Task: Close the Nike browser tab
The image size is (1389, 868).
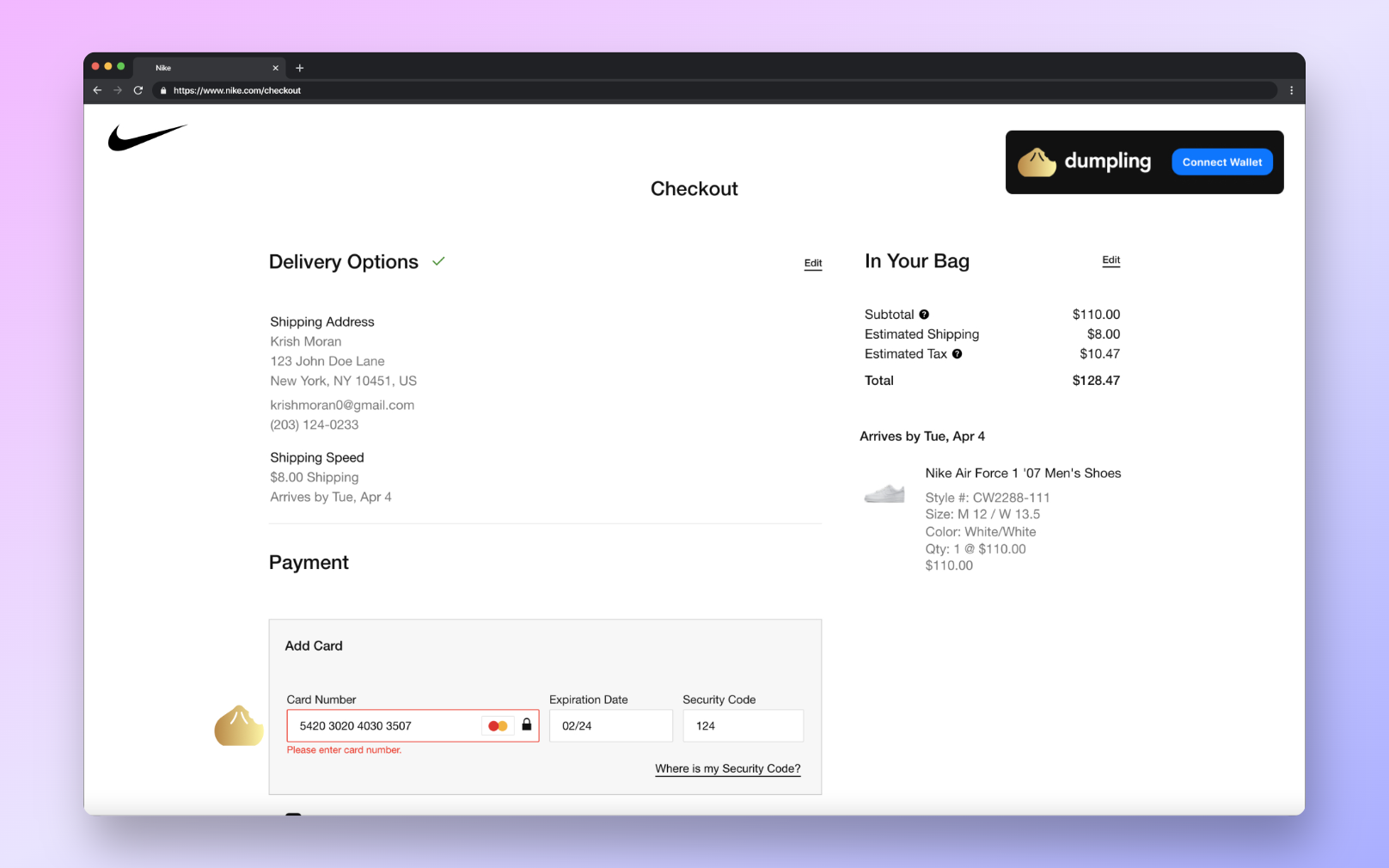Action: [x=276, y=68]
